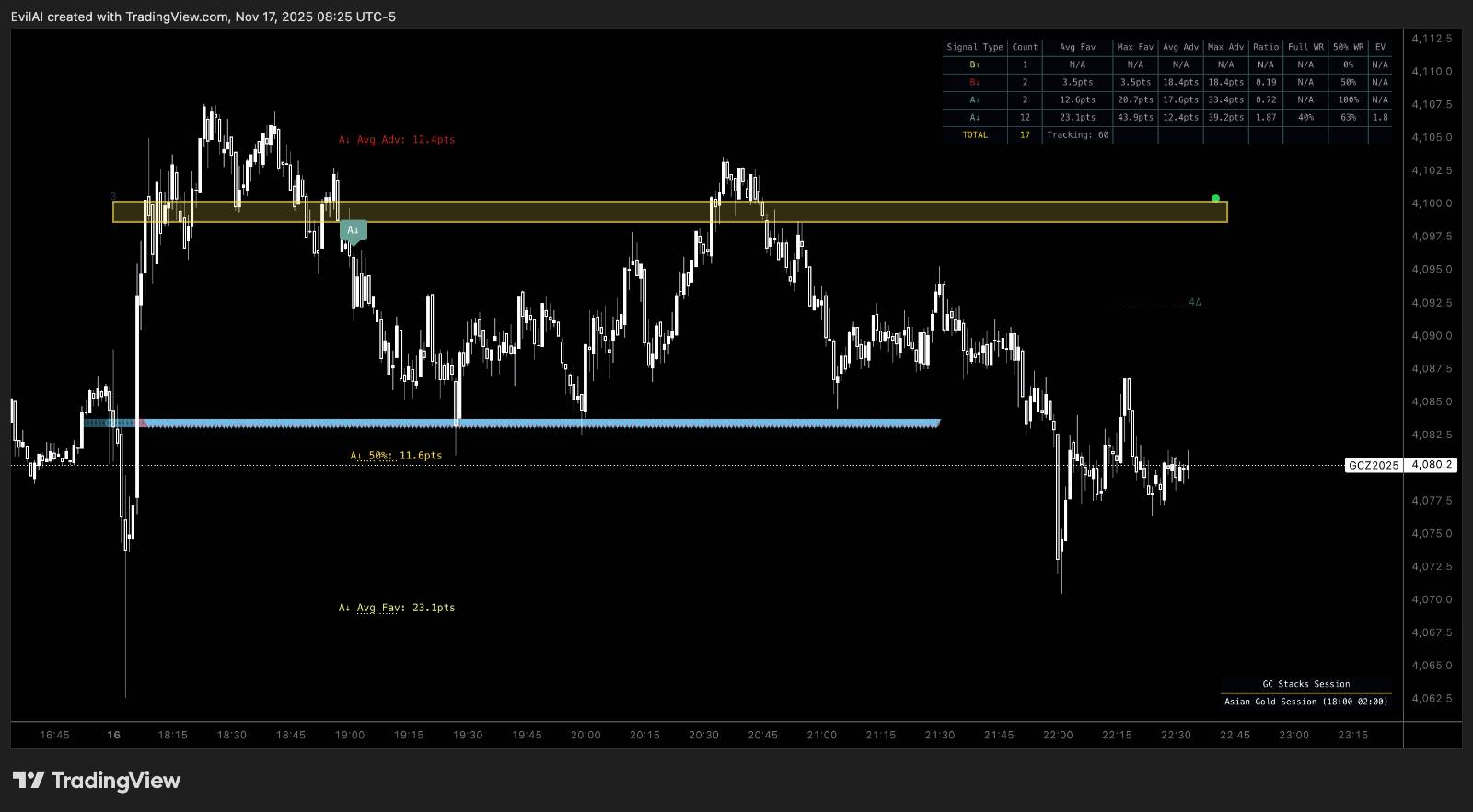Click the EV column header in stats table
The width and height of the screenshot is (1473, 812).
pos(1380,47)
